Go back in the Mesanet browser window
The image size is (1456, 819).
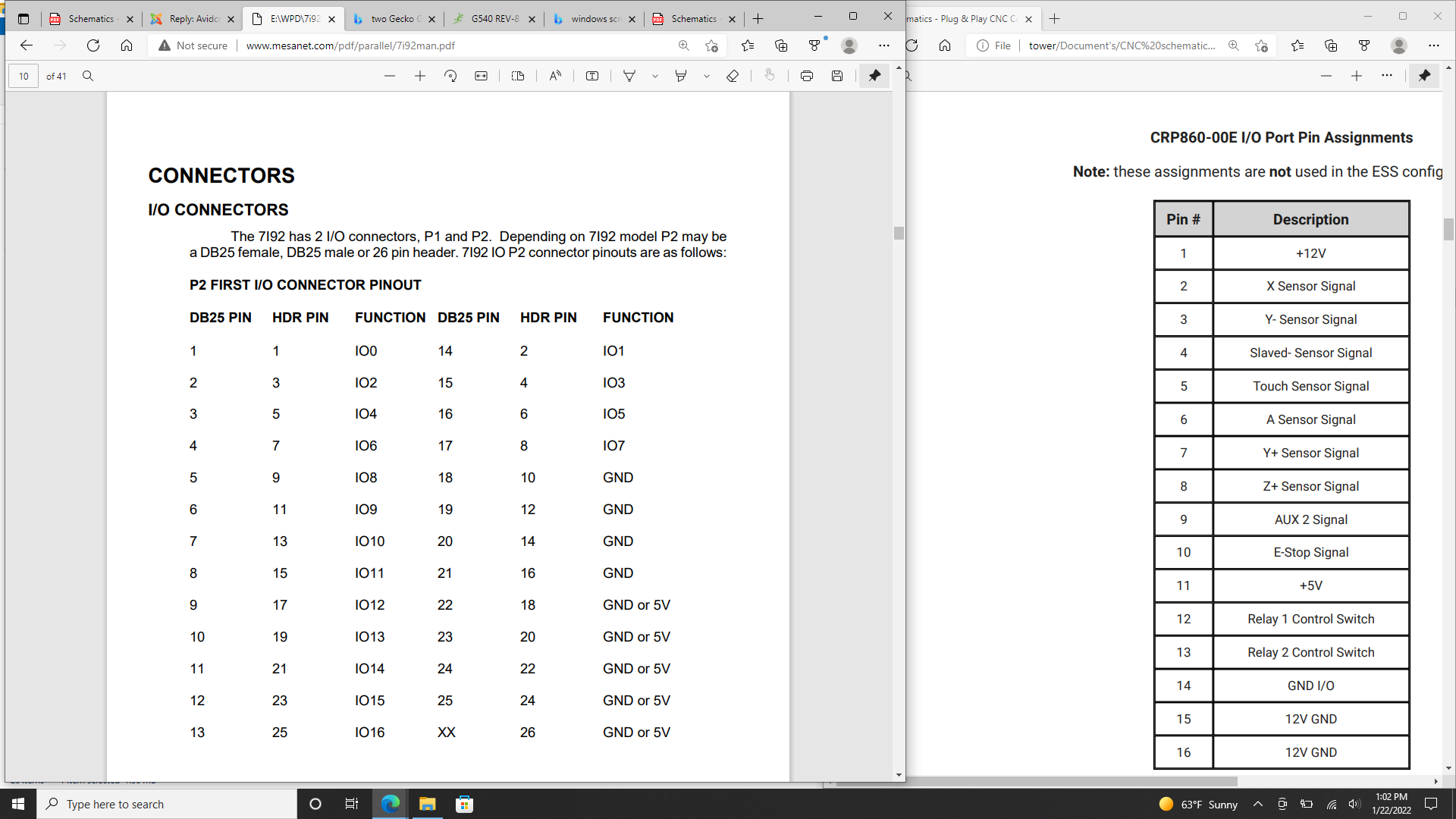(27, 45)
